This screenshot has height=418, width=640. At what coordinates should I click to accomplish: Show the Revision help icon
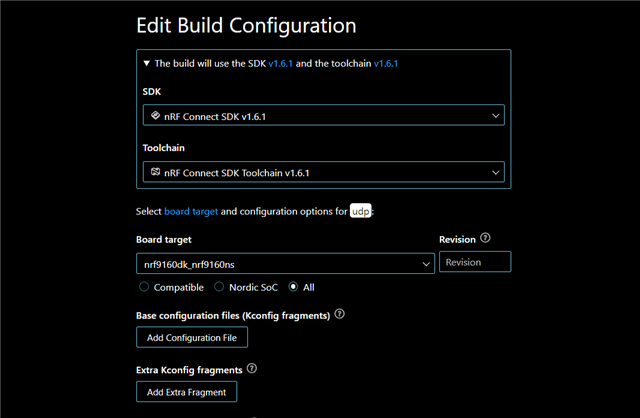485,238
